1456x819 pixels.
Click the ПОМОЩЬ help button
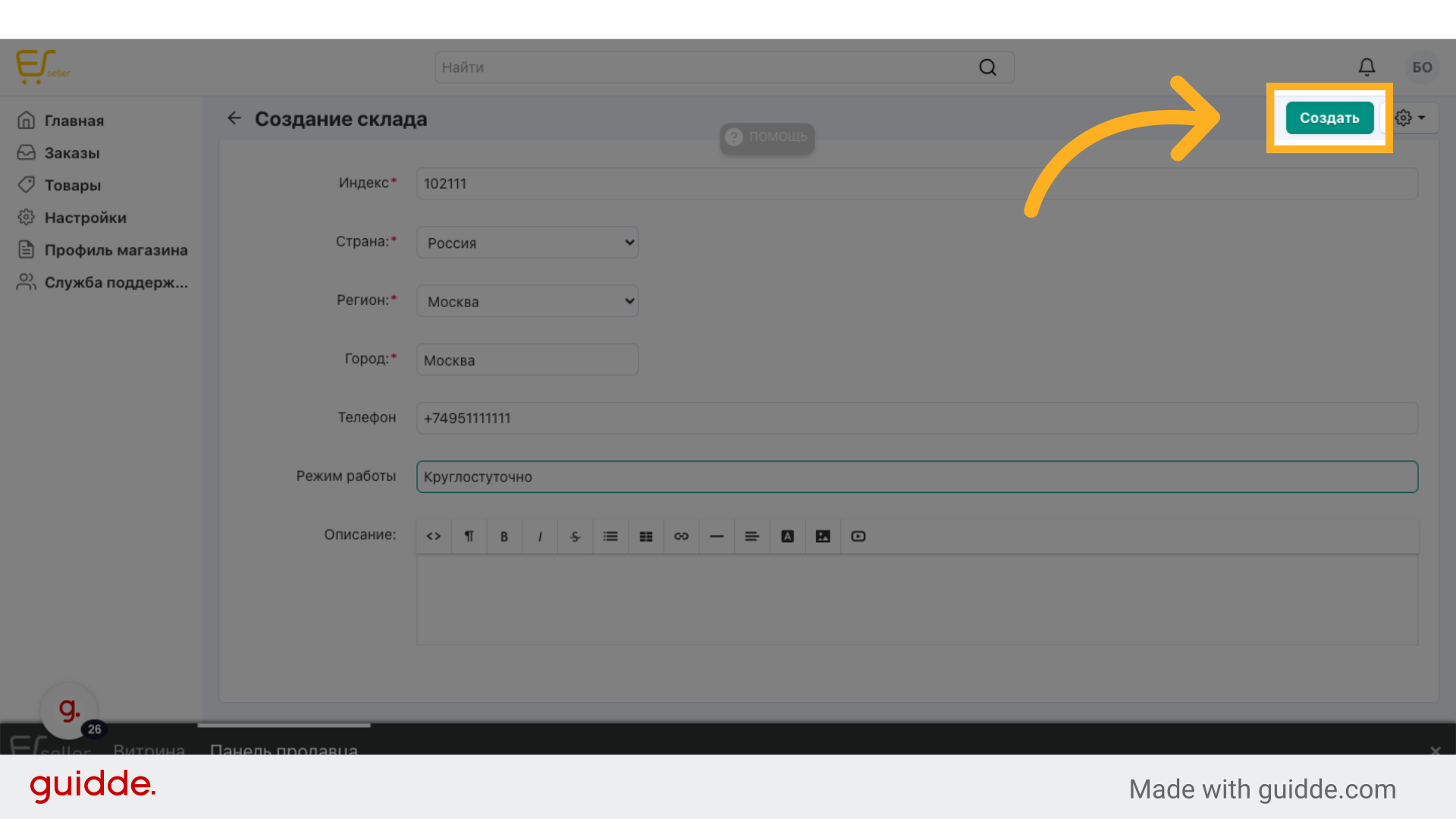pos(767,137)
